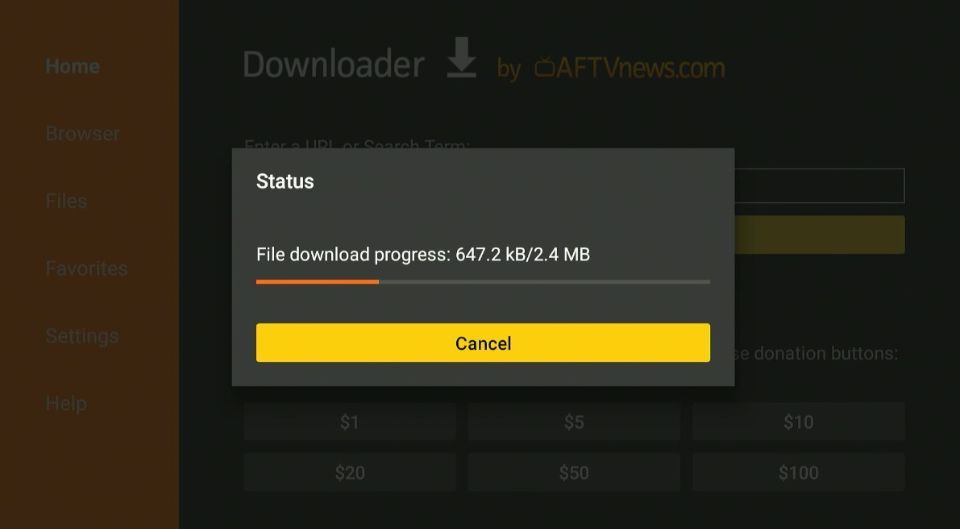
Task: Click the download arrow icon beside Downloader
Action: coord(462,57)
